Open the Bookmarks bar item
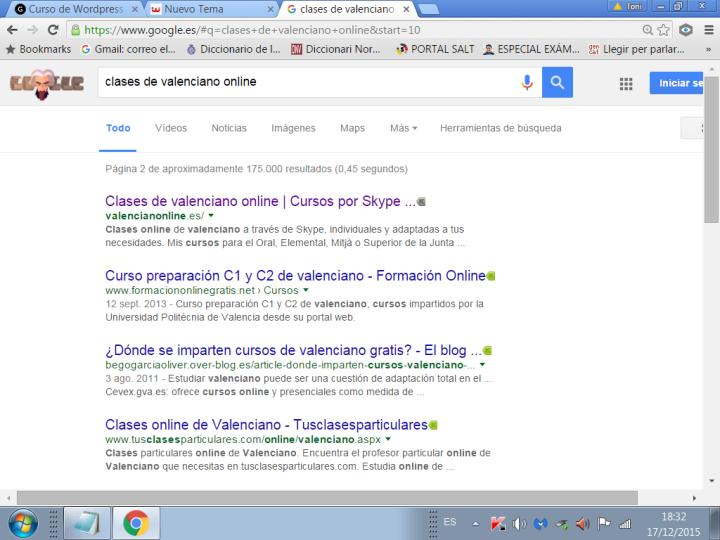 39,49
